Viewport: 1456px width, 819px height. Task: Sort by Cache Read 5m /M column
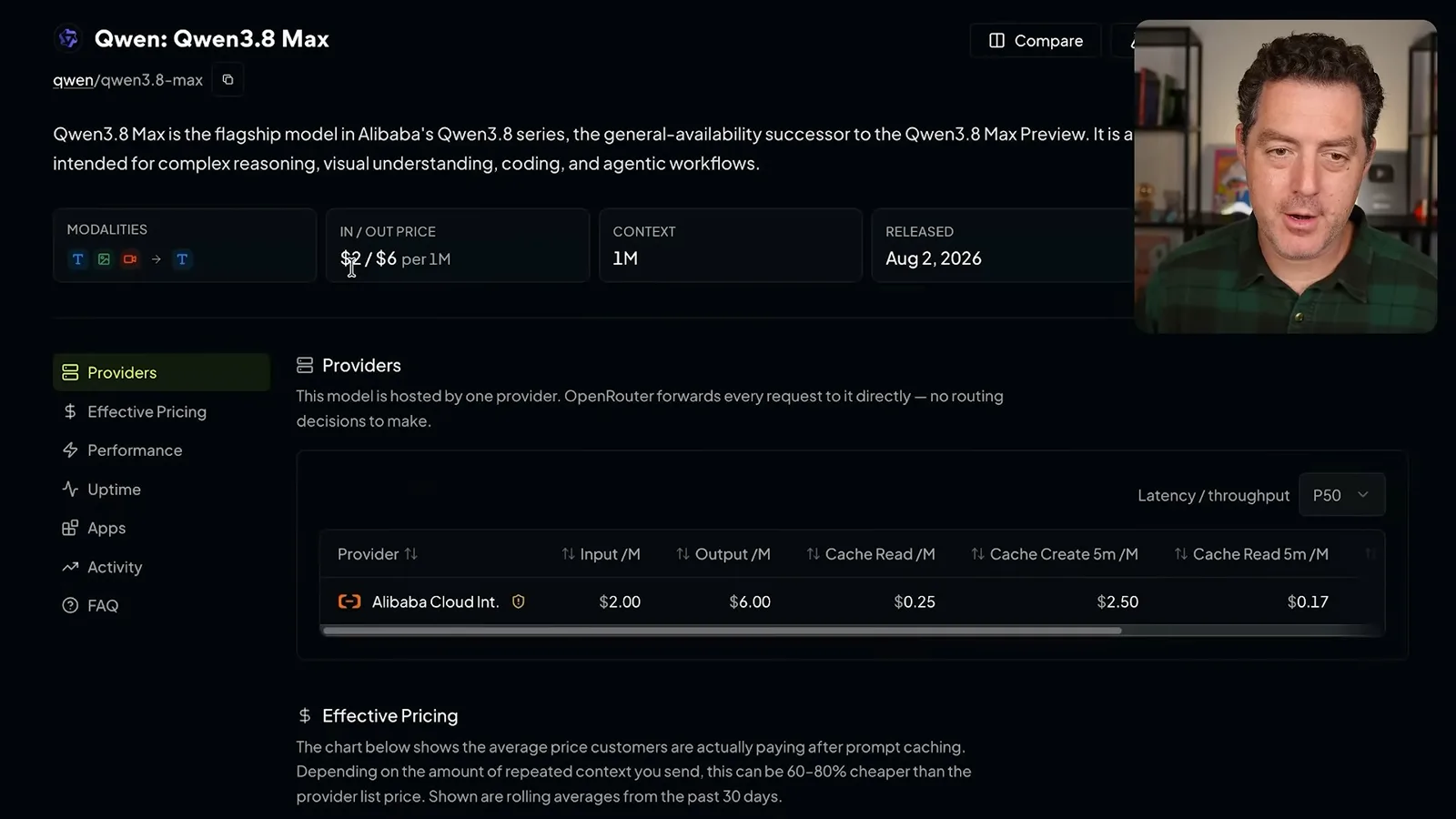pos(1251,554)
